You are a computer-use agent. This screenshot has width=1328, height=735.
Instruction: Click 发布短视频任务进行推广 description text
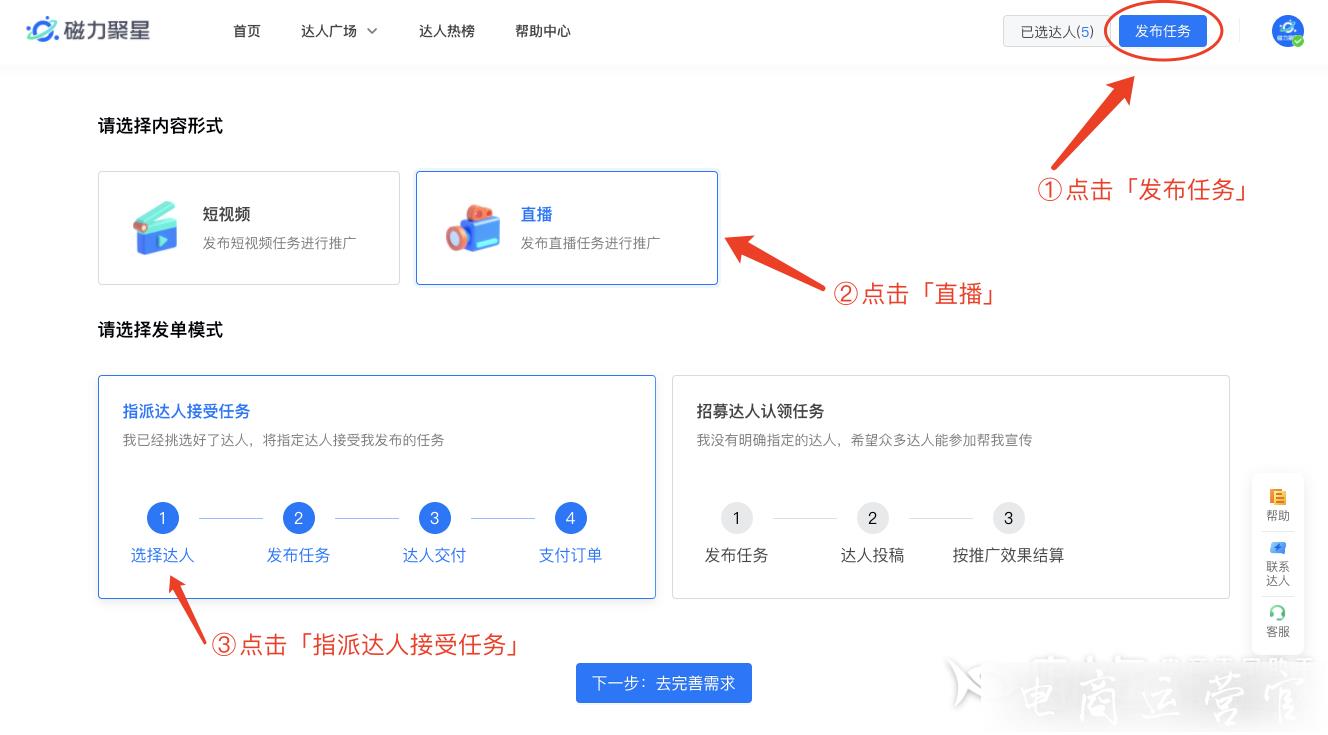(x=279, y=243)
